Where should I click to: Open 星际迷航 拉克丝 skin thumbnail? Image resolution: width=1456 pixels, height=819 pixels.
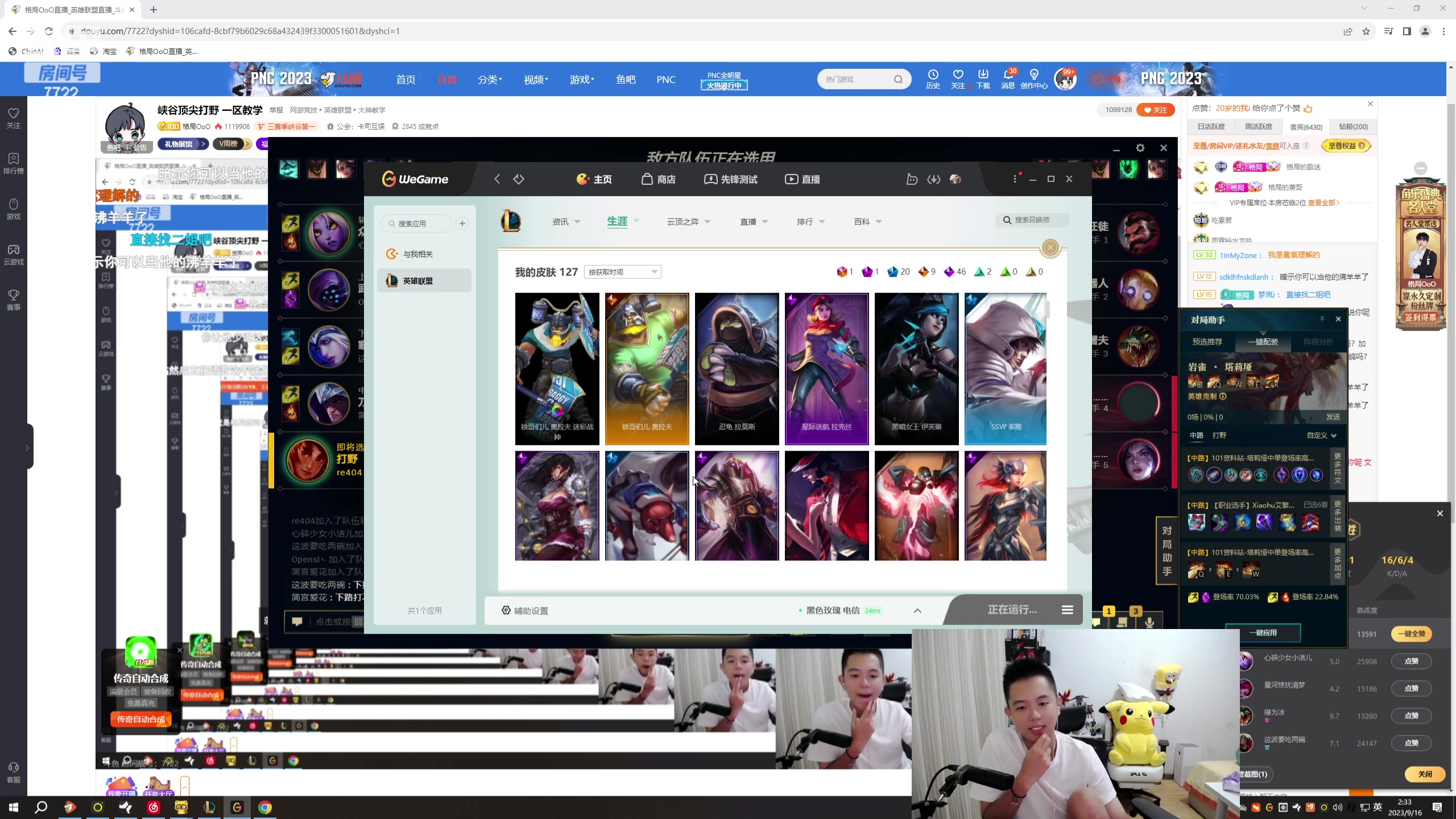(x=826, y=369)
